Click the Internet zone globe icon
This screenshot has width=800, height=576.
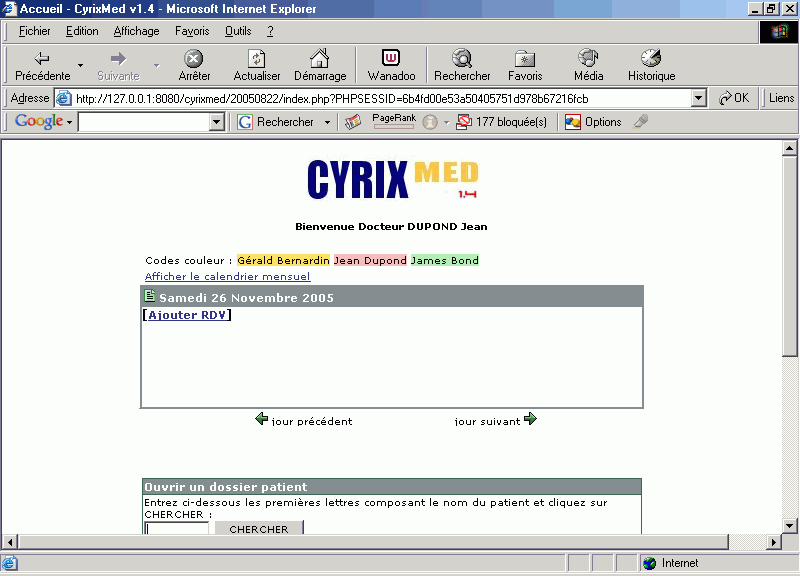[x=649, y=563]
